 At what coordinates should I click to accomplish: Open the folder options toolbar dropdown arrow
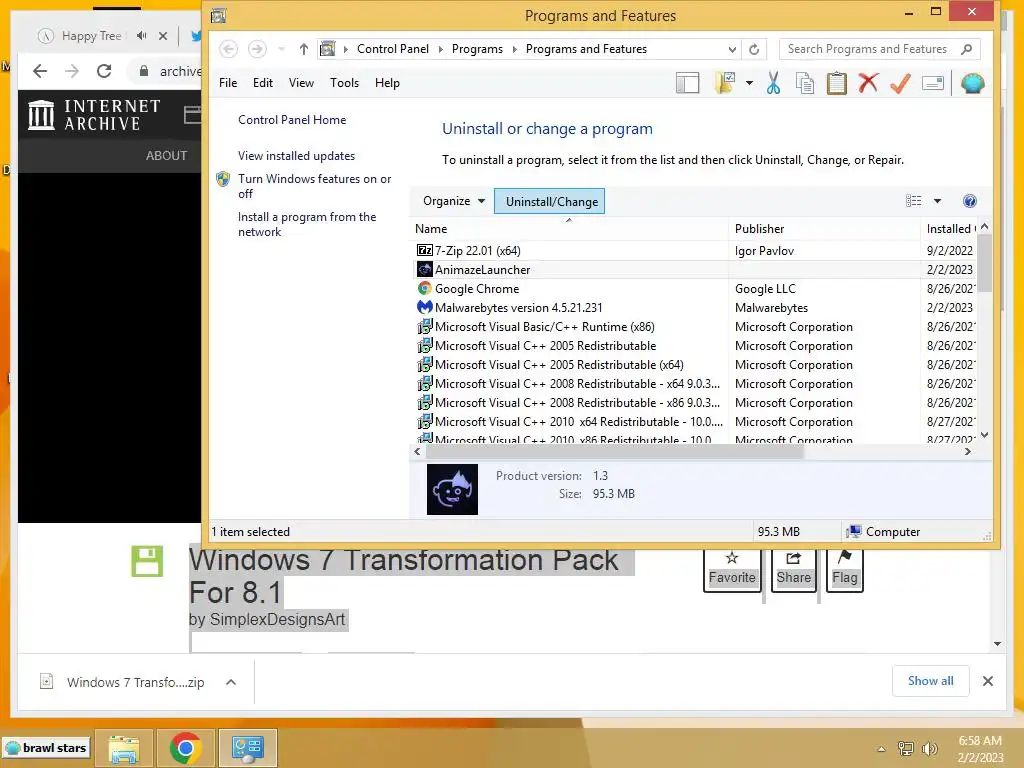pos(749,83)
